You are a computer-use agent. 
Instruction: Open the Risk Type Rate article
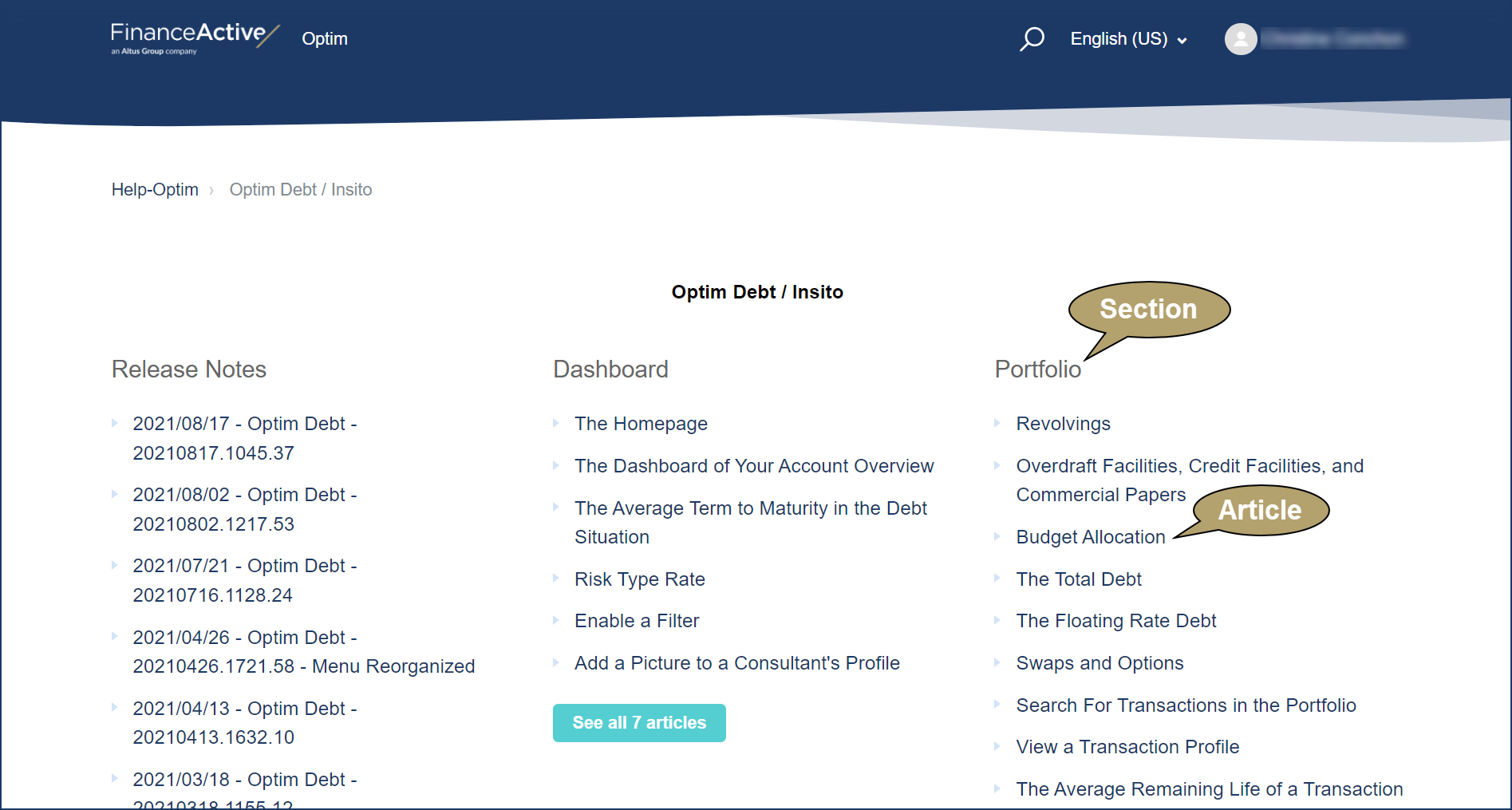[x=639, y=579]
